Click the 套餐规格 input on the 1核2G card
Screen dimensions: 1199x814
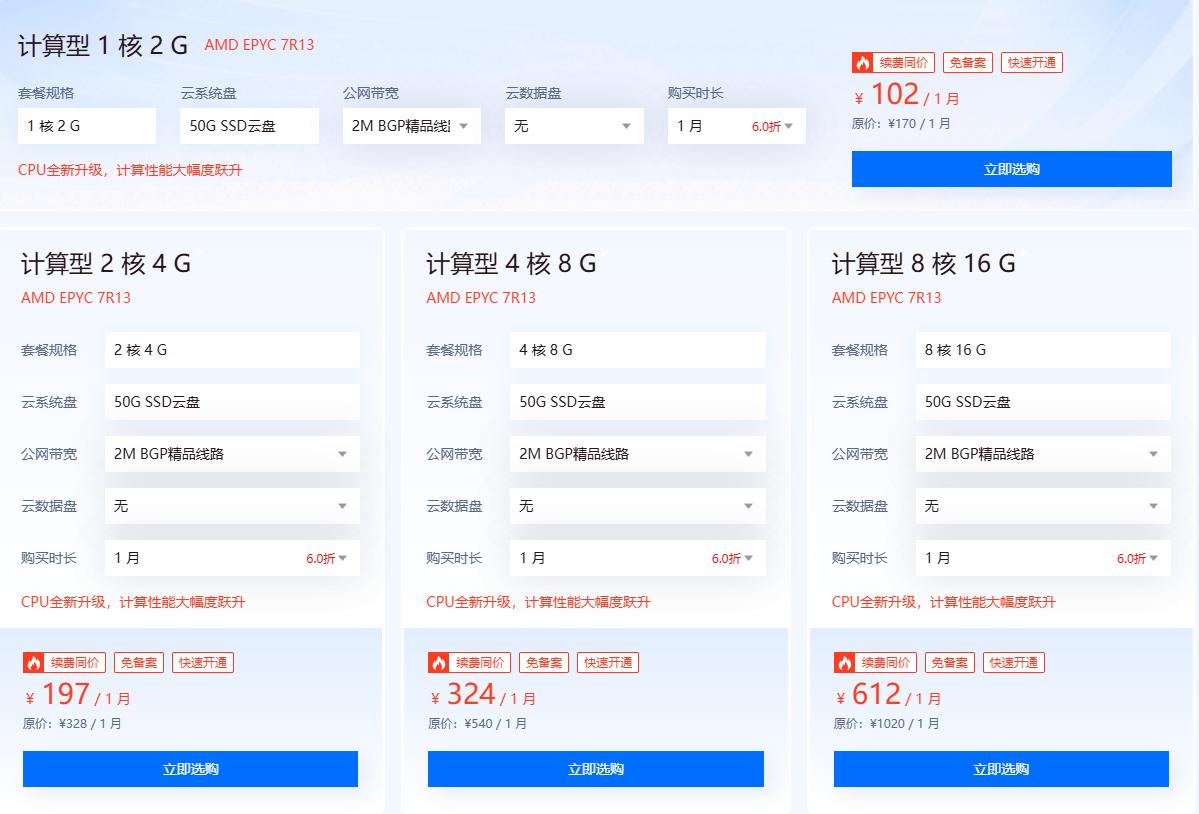click(x=87, y=126)
